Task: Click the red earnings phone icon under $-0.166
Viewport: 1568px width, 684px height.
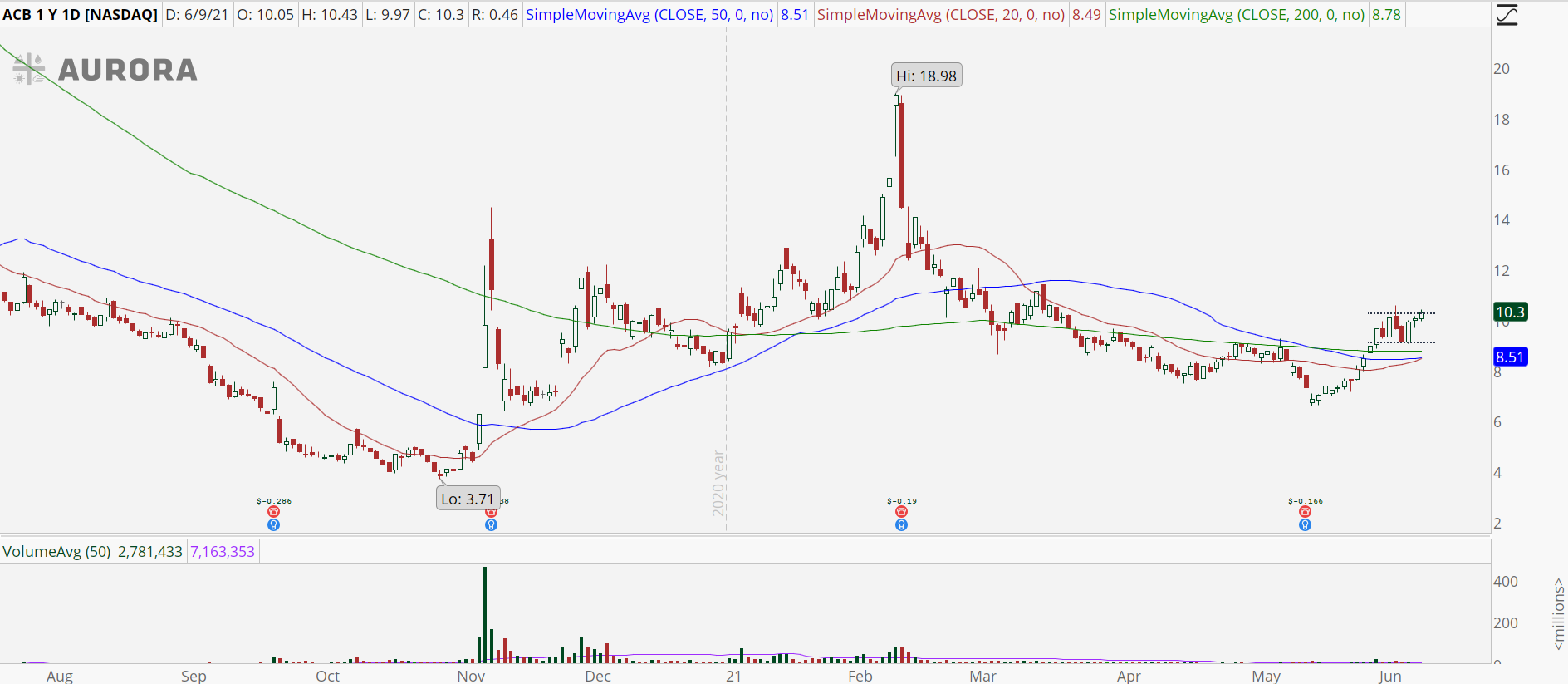Action: click(x=1305, y=512)
